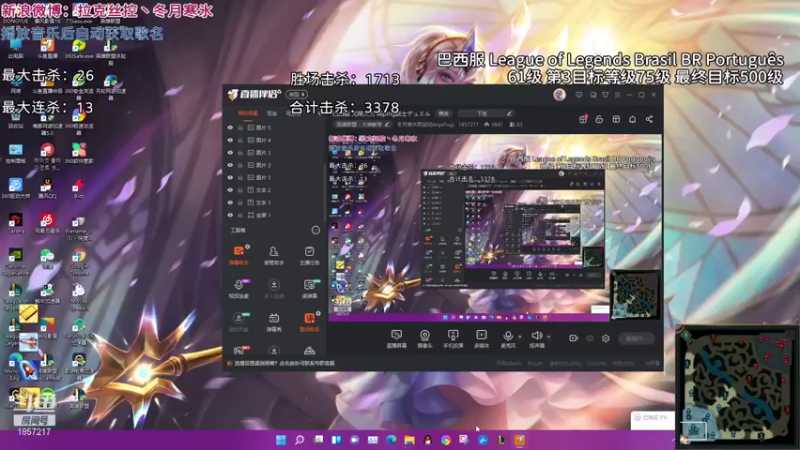Open the 读弹幕 tool

click(309, 288)
